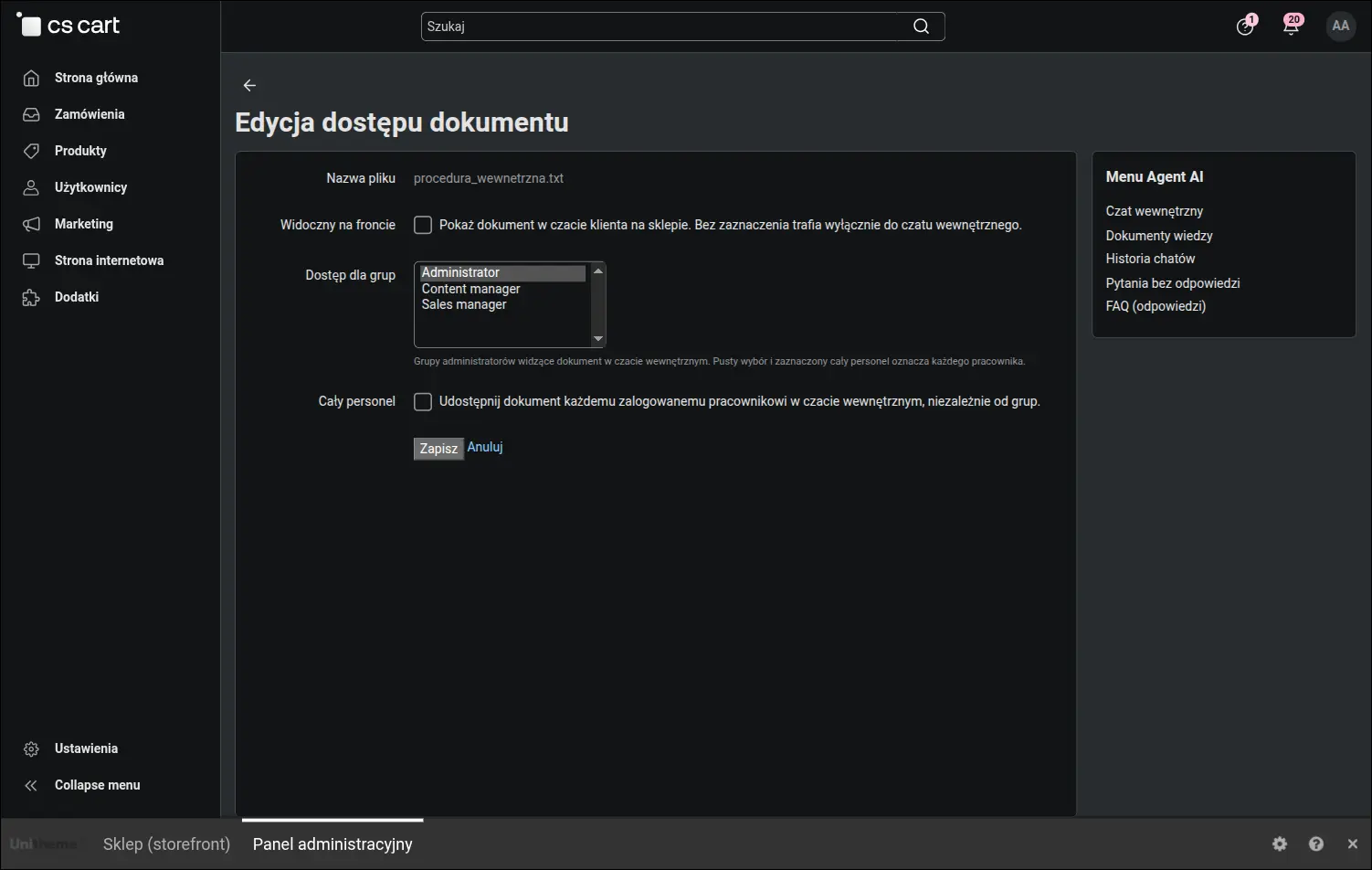
Task: Click down arrow in groups list
Action: point(598,339)
